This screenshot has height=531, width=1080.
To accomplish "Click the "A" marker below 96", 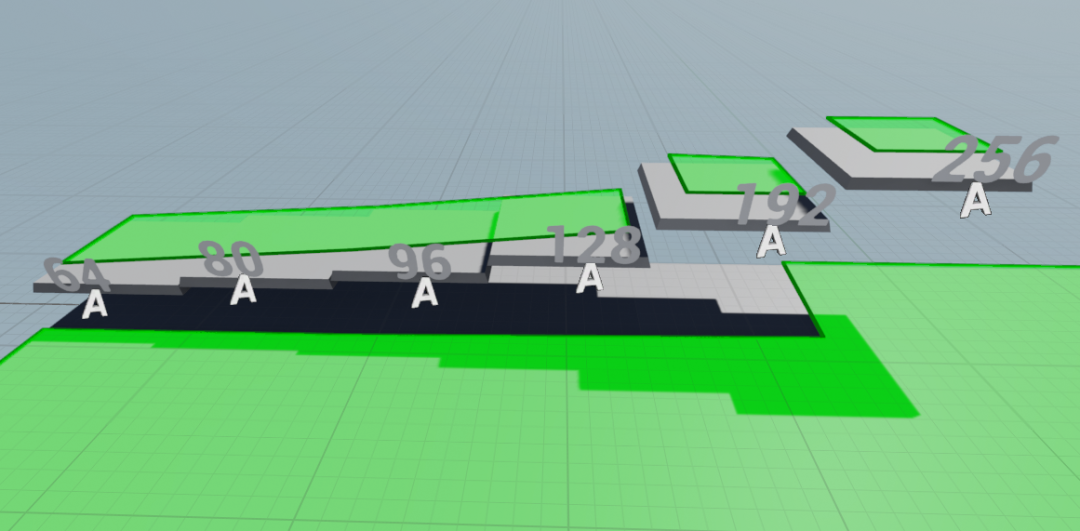I will pos(425,293).
